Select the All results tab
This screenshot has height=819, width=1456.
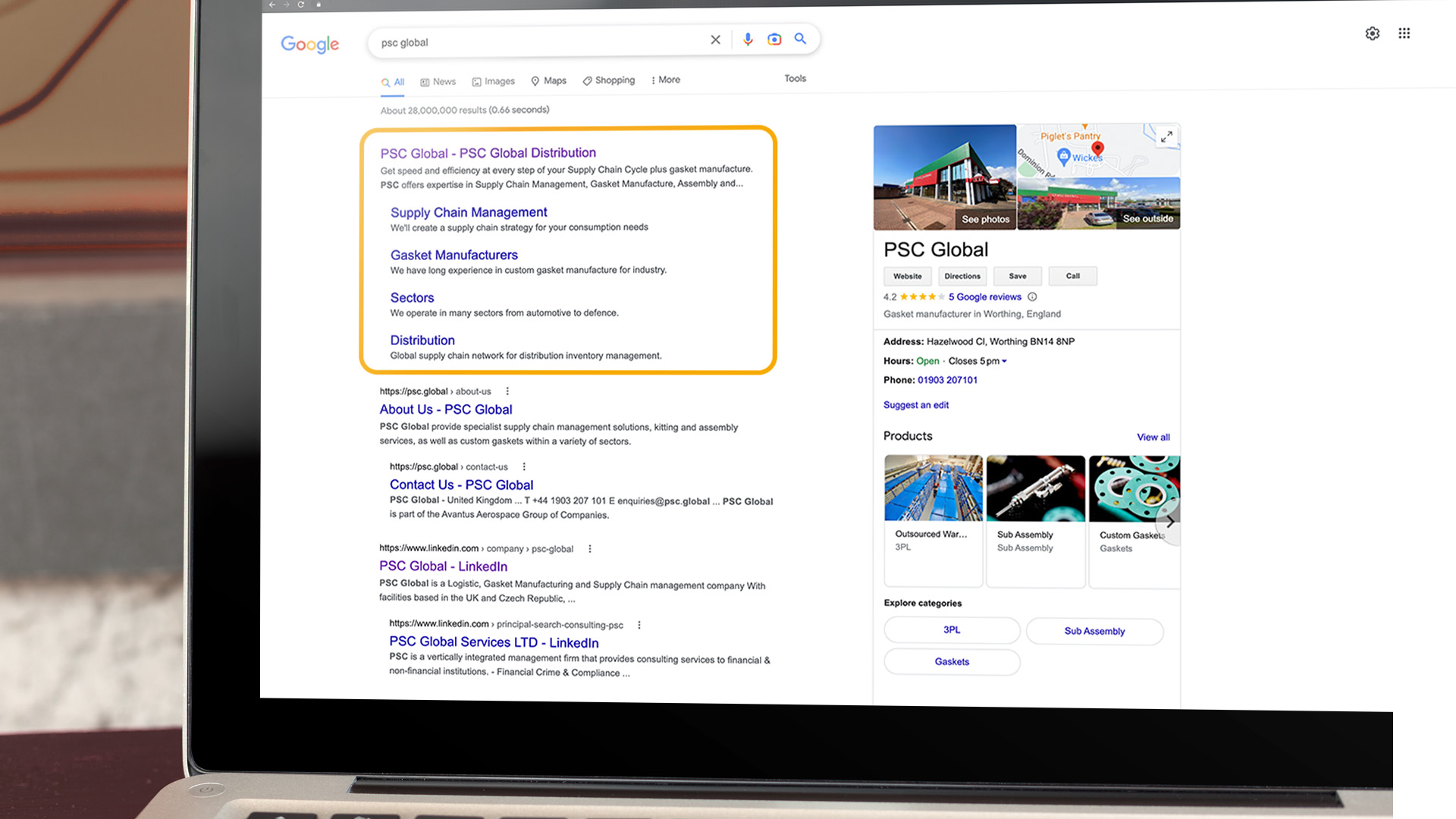393,82
